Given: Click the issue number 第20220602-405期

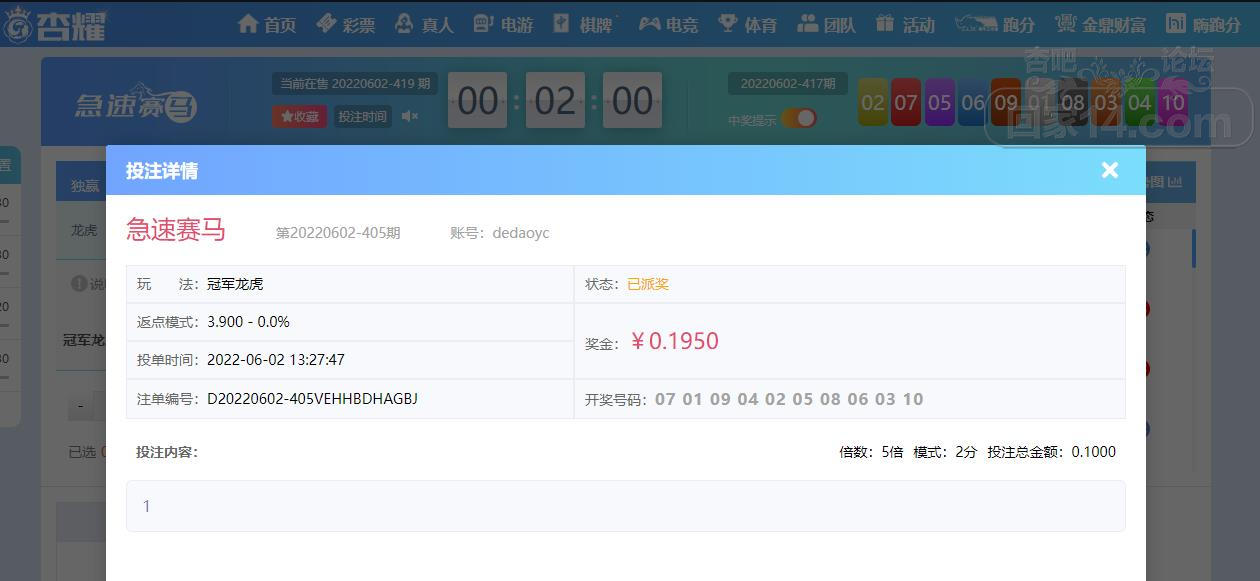Looking at the screenshot, I should (338, 233).
